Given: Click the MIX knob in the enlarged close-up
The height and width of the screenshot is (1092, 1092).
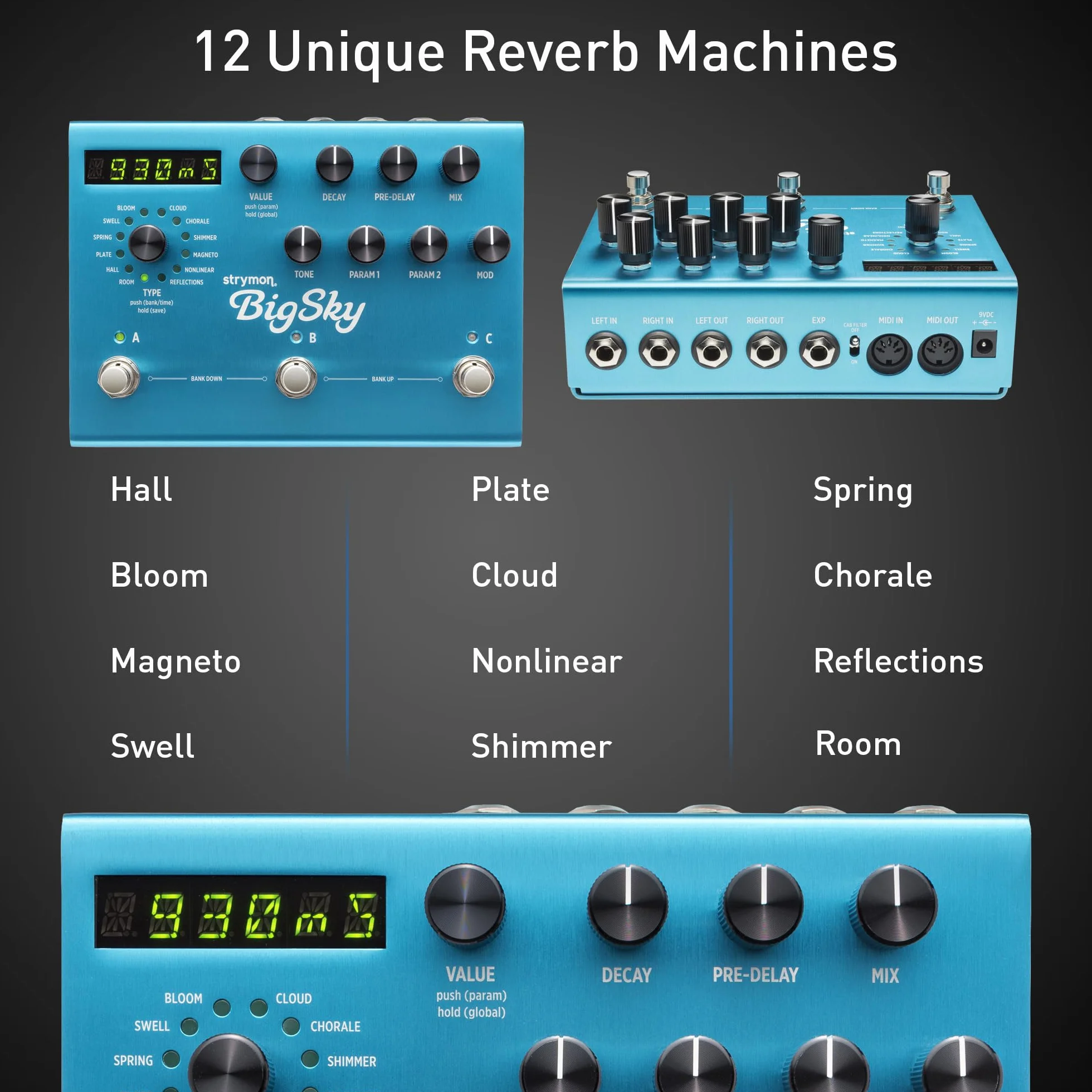Looking at the screenshot, I should pyautogui.click(x=897, y=905).
